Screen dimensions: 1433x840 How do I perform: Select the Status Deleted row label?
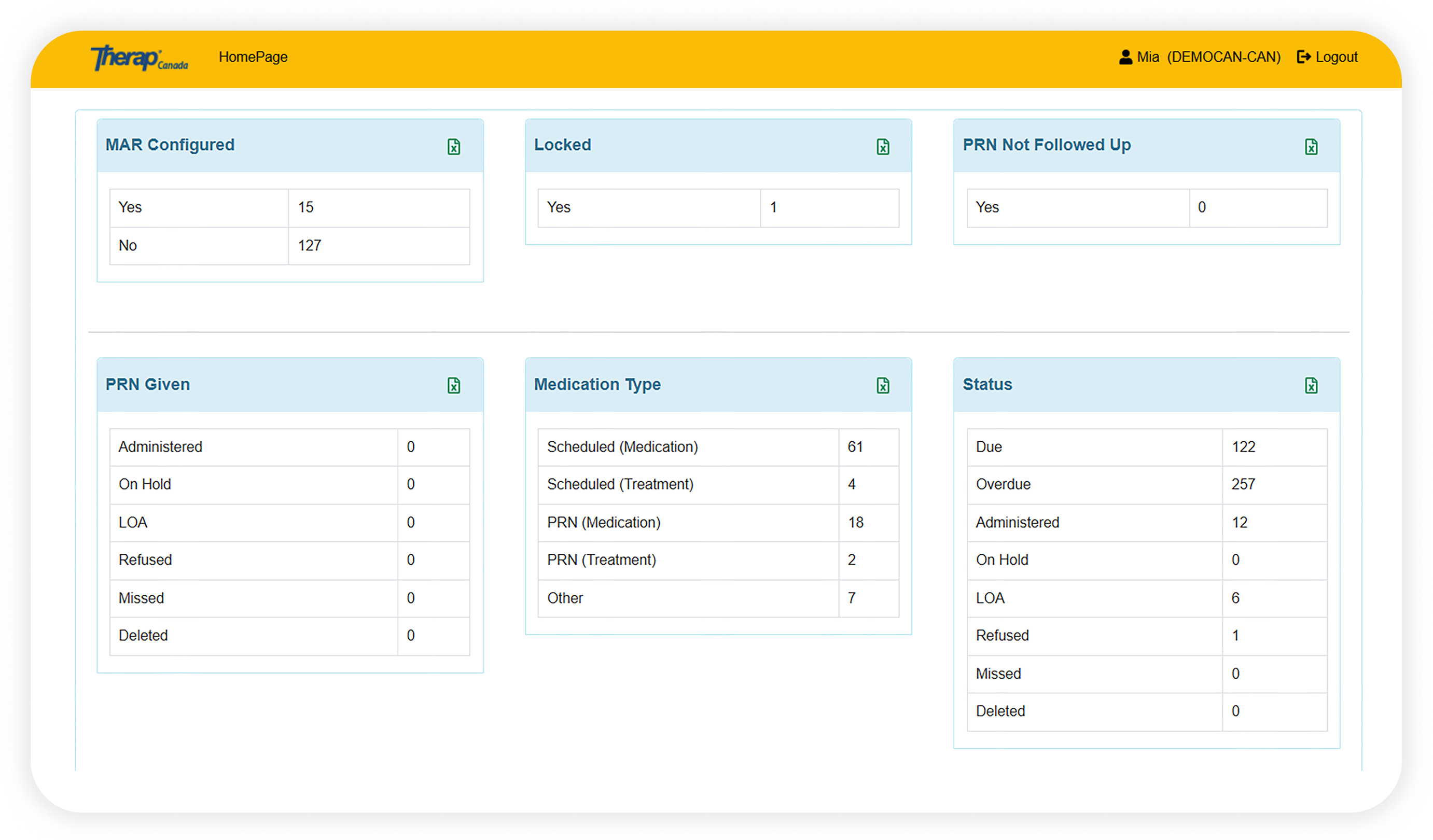click(x=1000, y=711)
